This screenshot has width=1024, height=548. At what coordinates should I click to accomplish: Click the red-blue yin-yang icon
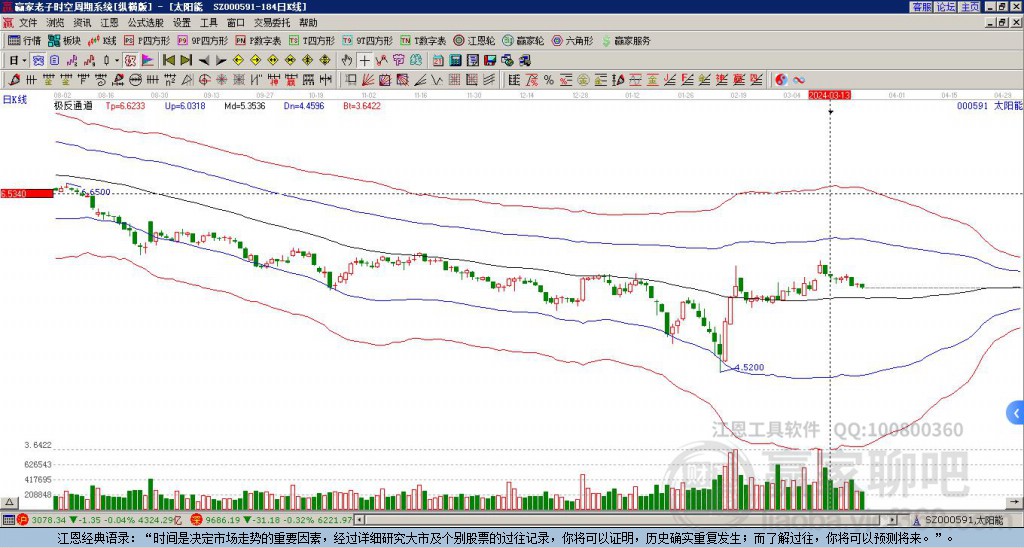point(781,80)
